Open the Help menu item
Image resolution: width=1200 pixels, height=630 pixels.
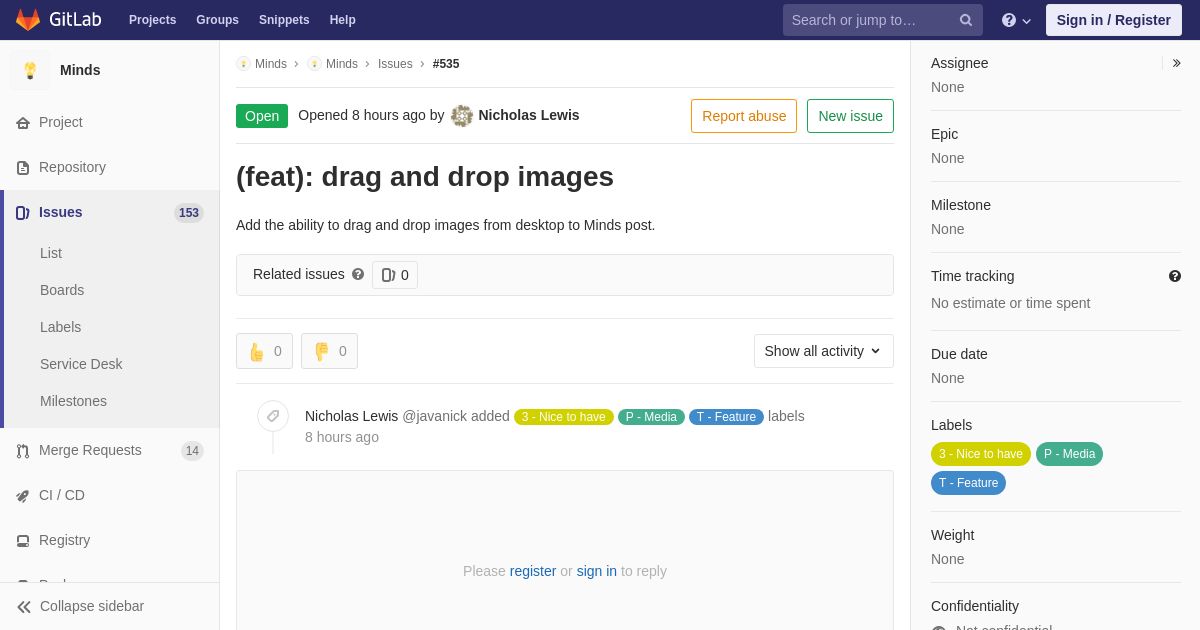click(343, 20)
